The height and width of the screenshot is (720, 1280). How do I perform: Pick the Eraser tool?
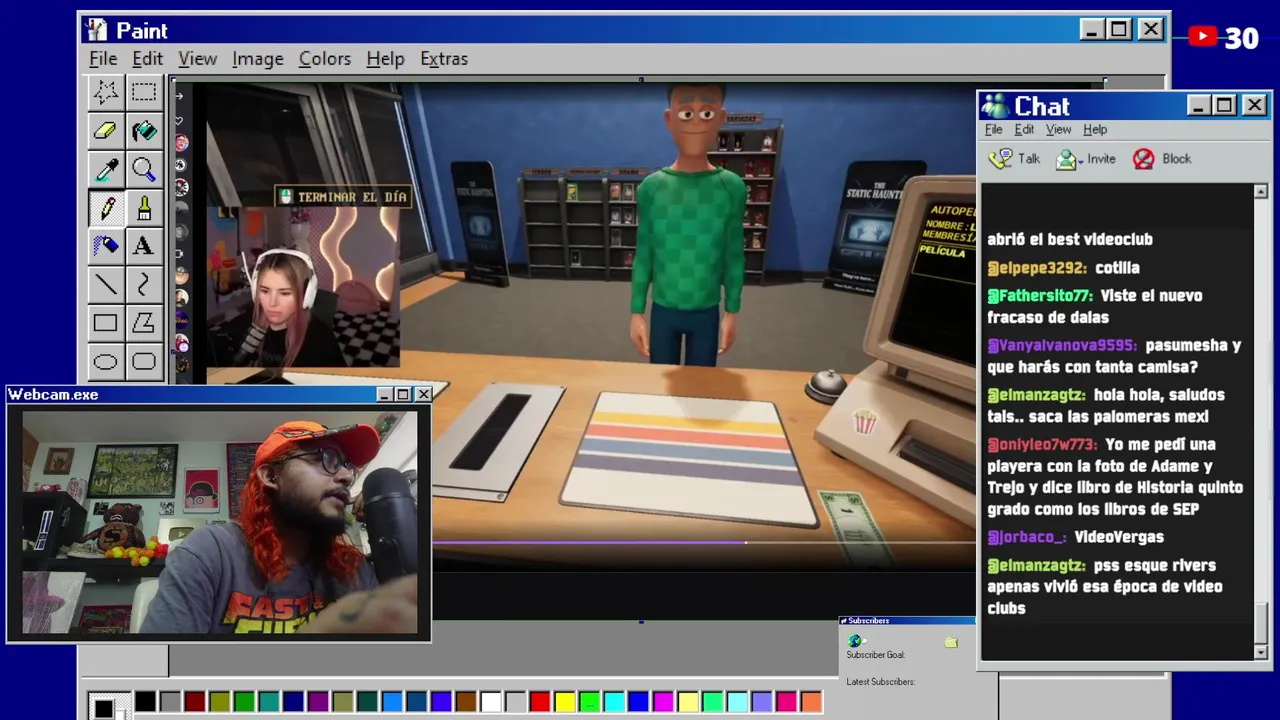coord(105,131)
